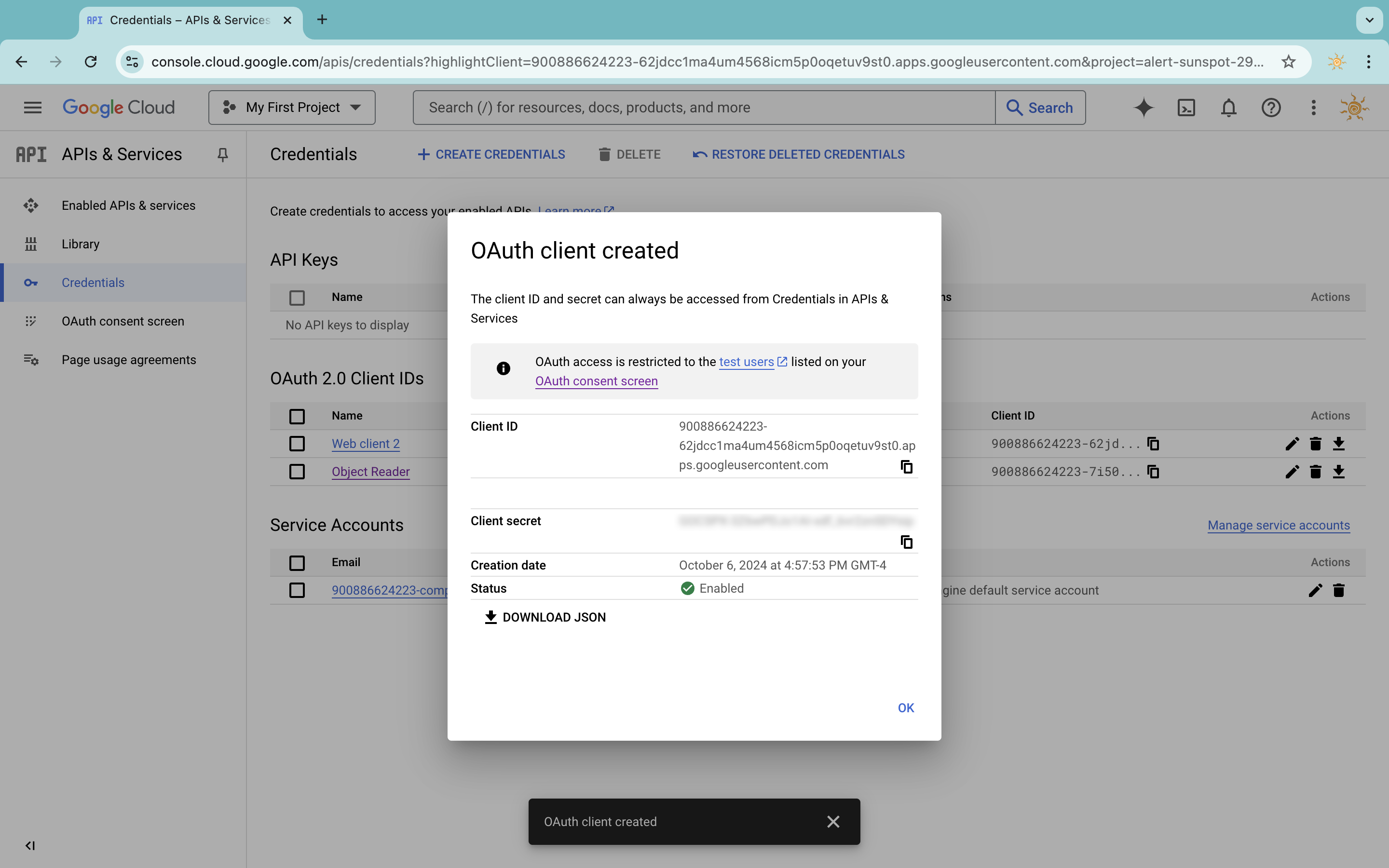Open the My First Project picker
This screenshot has height=868, width=1389.
[x=292, y=108]
